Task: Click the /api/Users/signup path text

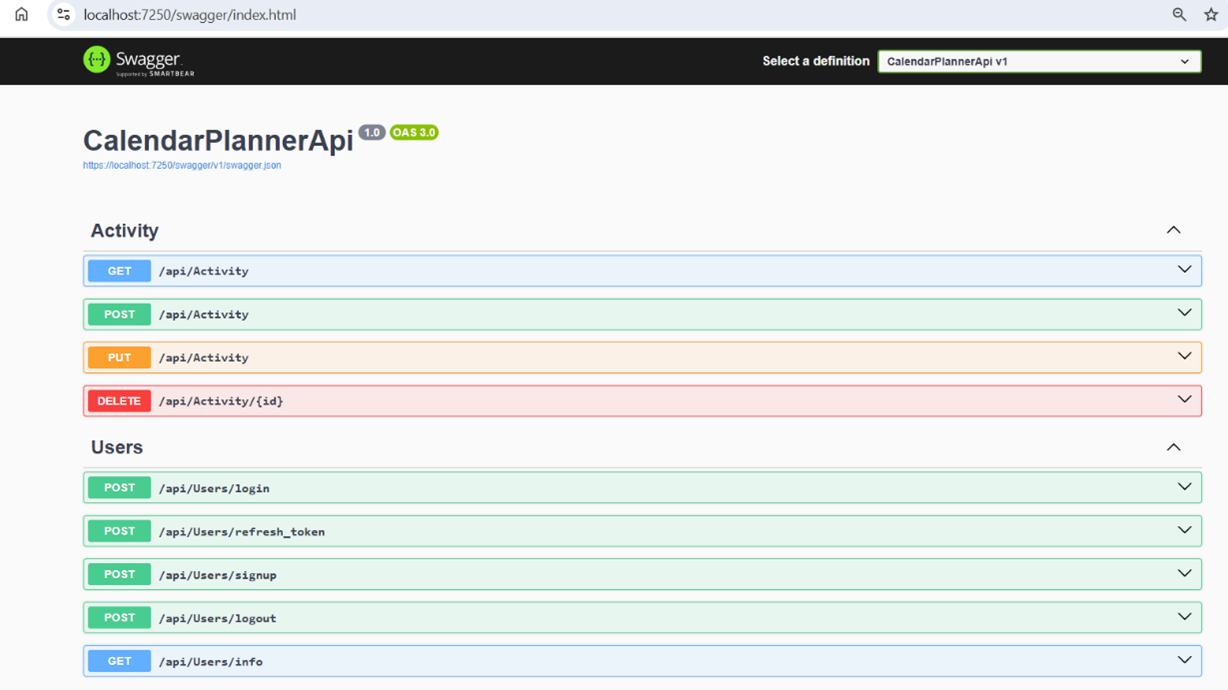Action: (218, 576)
